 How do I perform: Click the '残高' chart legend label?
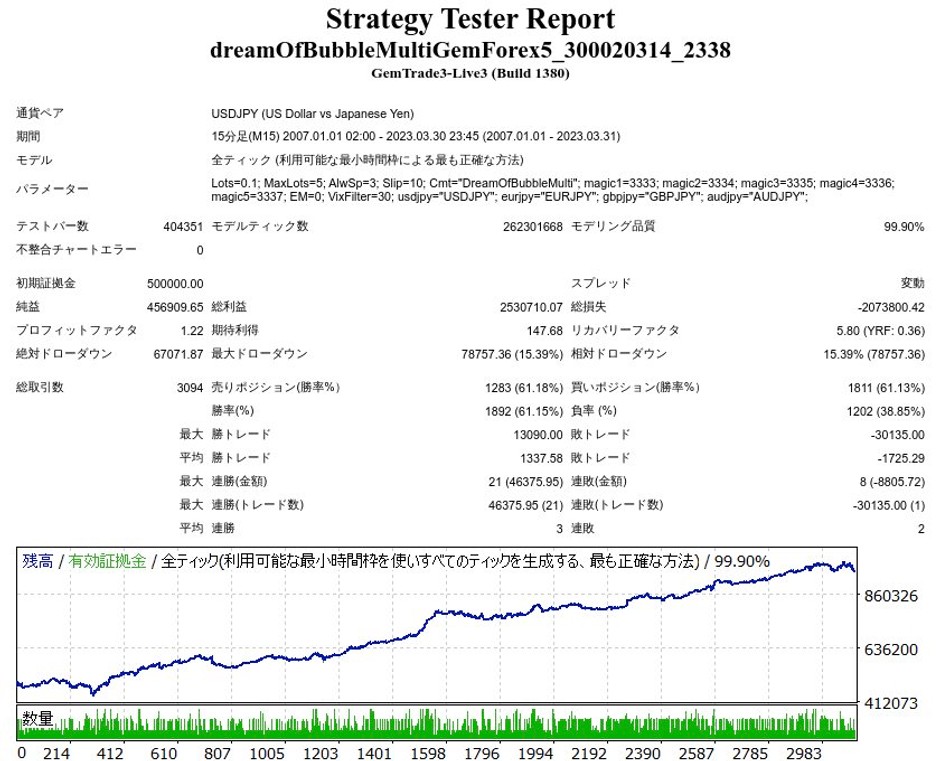(x=38, y=561)
